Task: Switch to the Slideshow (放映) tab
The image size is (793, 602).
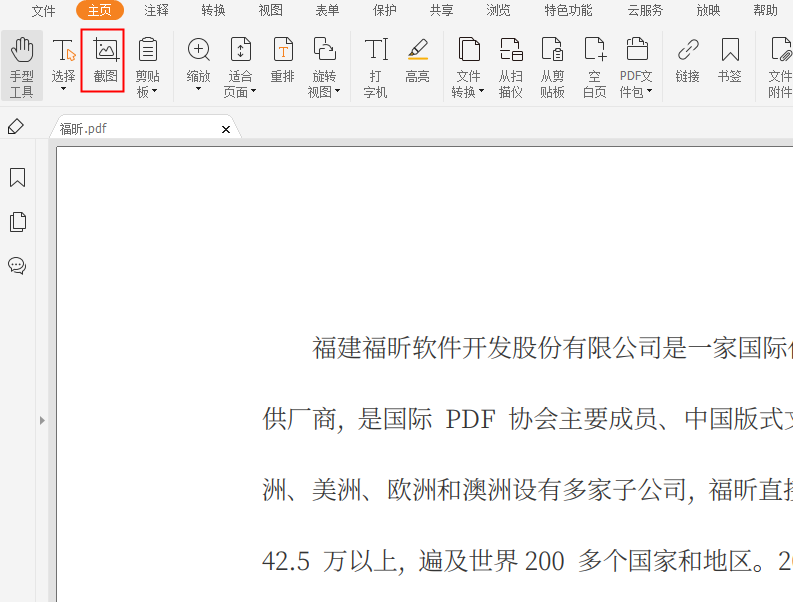Action: coord(708,11)
